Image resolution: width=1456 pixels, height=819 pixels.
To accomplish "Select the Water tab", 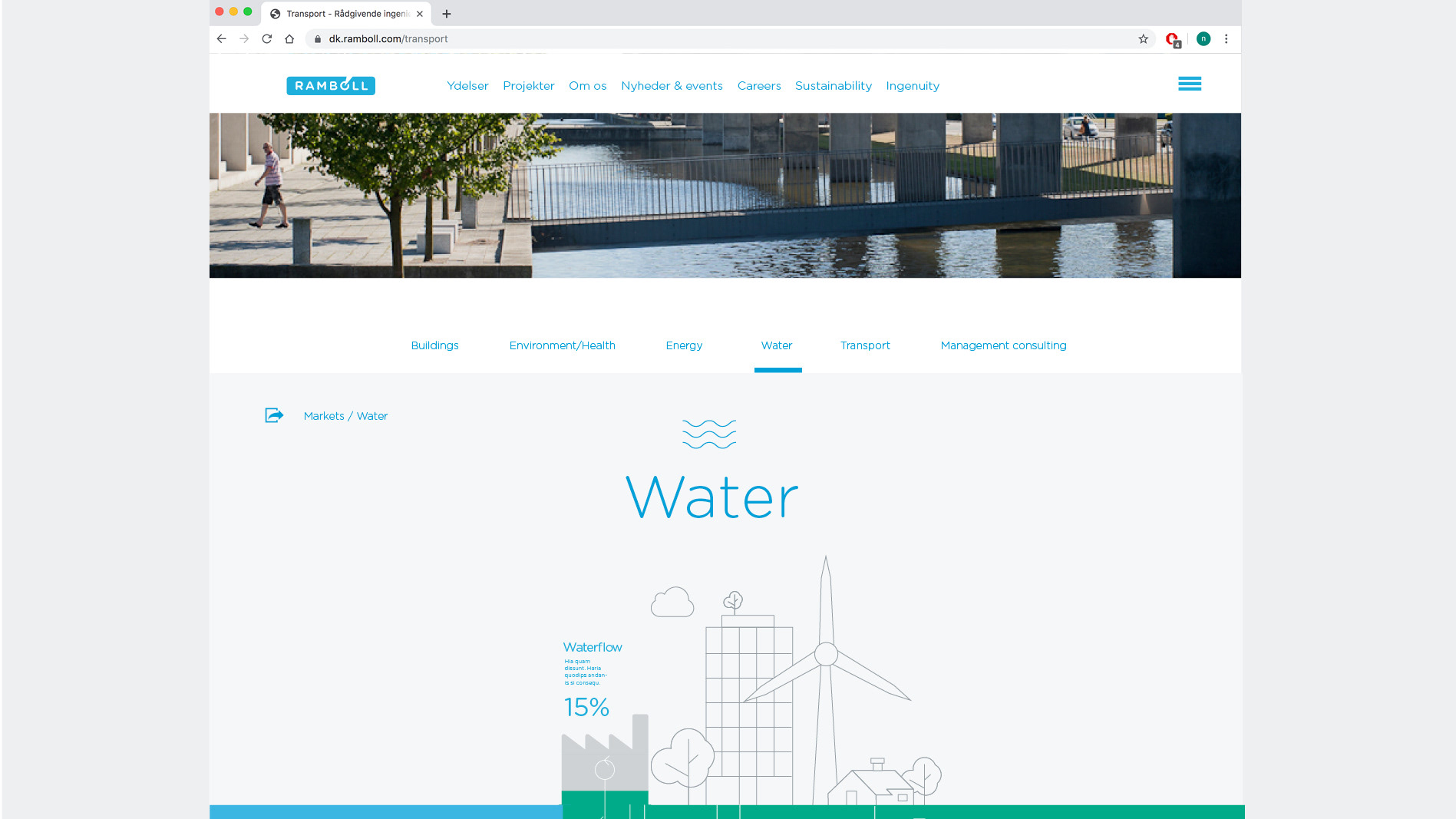I will [777, 345].
